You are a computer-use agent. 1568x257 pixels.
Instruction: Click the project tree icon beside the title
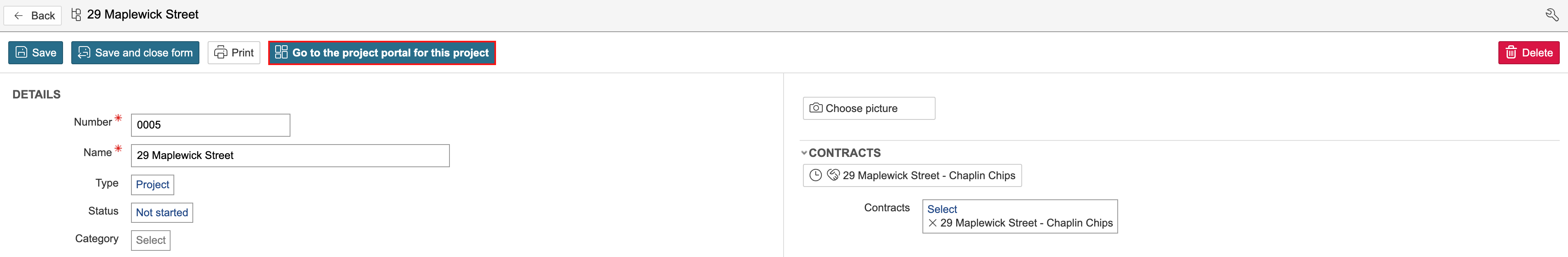(x=76, y=14)
